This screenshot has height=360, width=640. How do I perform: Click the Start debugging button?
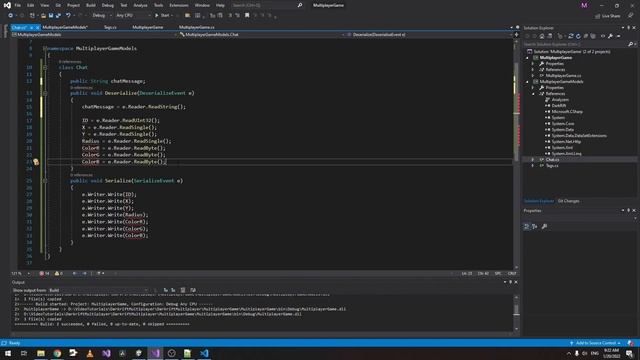[162, 16]
